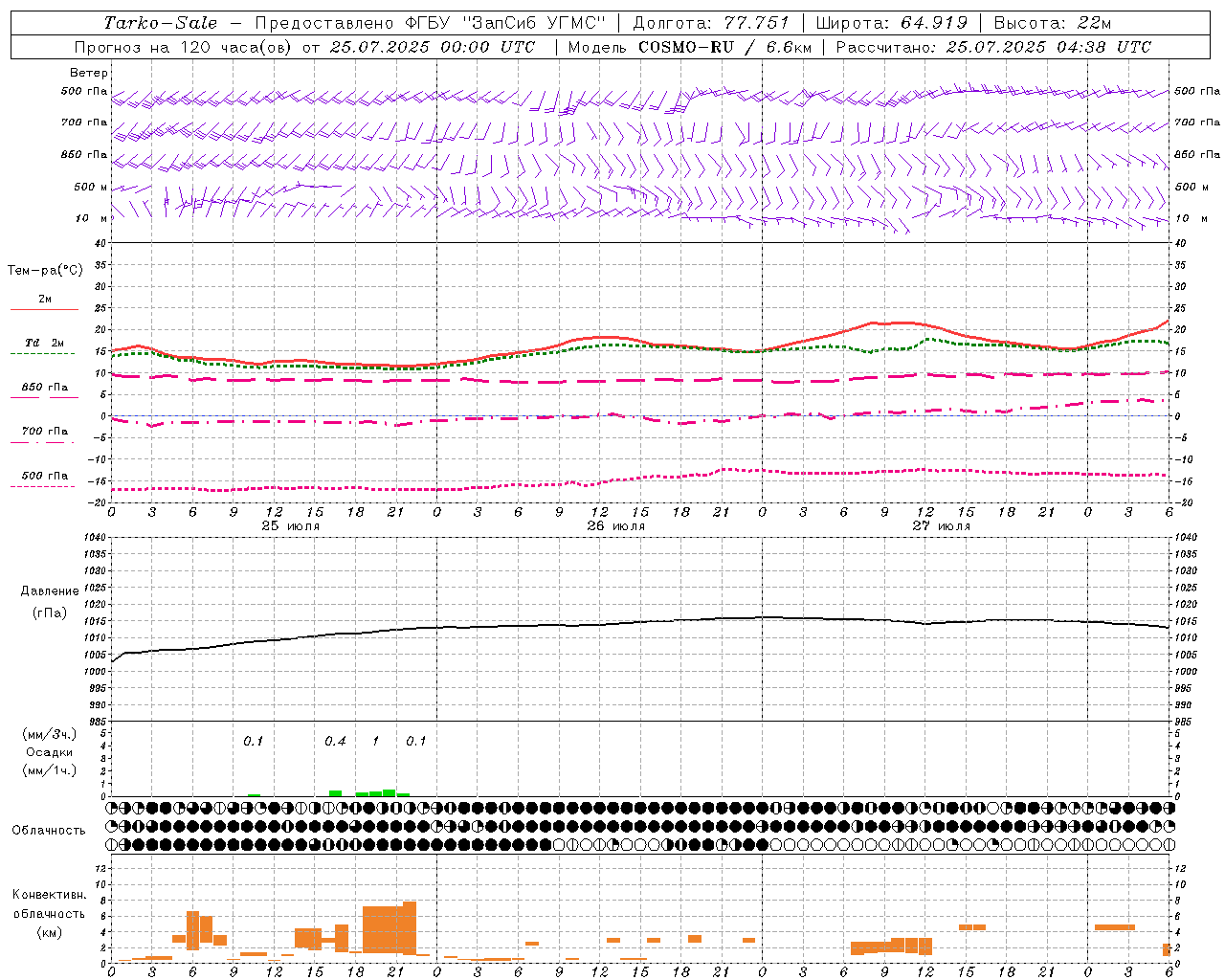Viewport: 1225px width, 980px height.
Task: Click the elevation text "Высота: 22м"
Action: [x=1053, y=23]
